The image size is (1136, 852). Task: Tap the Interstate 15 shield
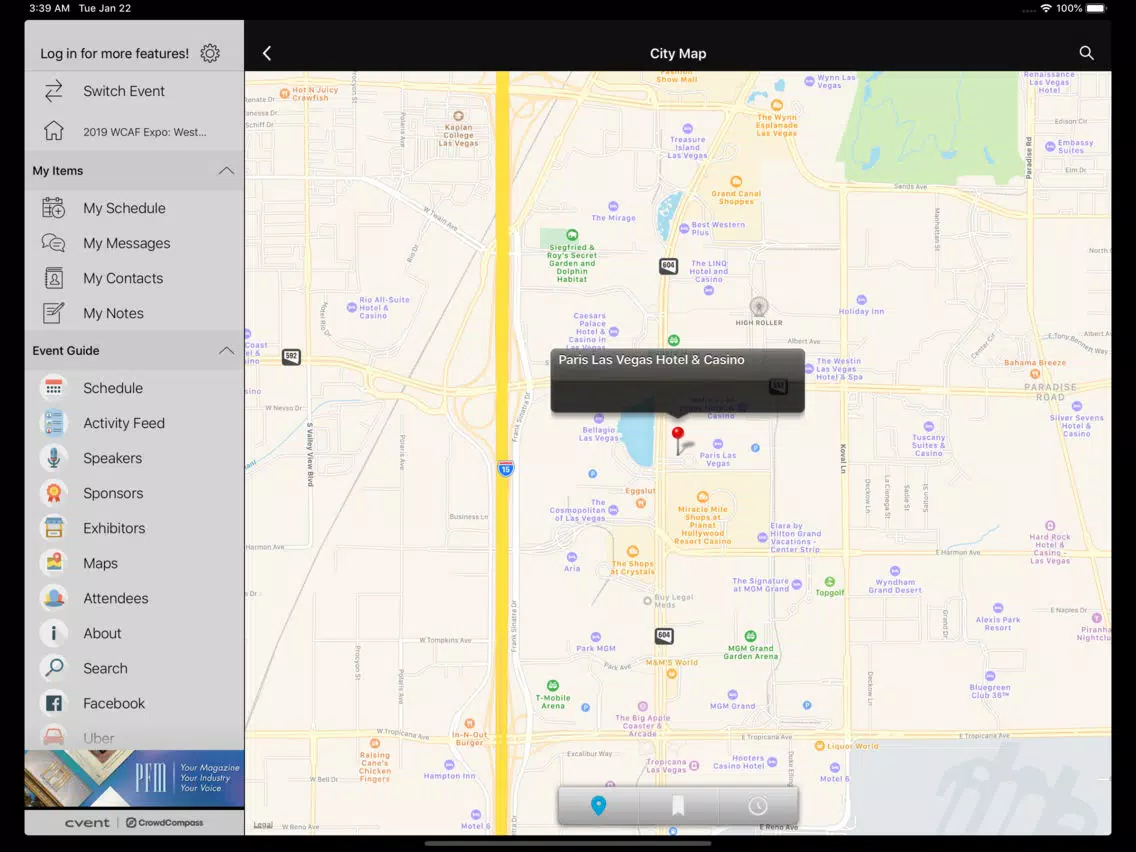pyautogui.click(x=506, y=468)
